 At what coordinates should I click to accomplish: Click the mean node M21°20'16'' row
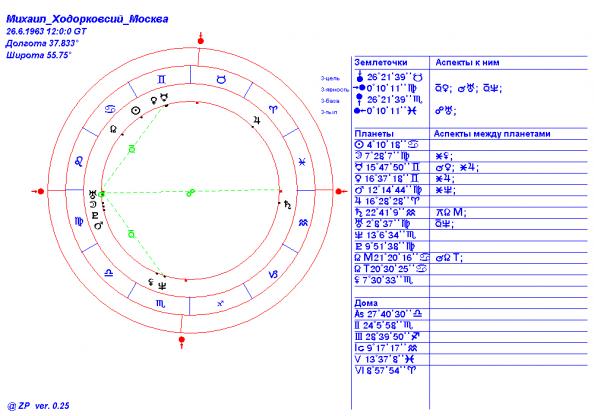click(x=392, y=258)
